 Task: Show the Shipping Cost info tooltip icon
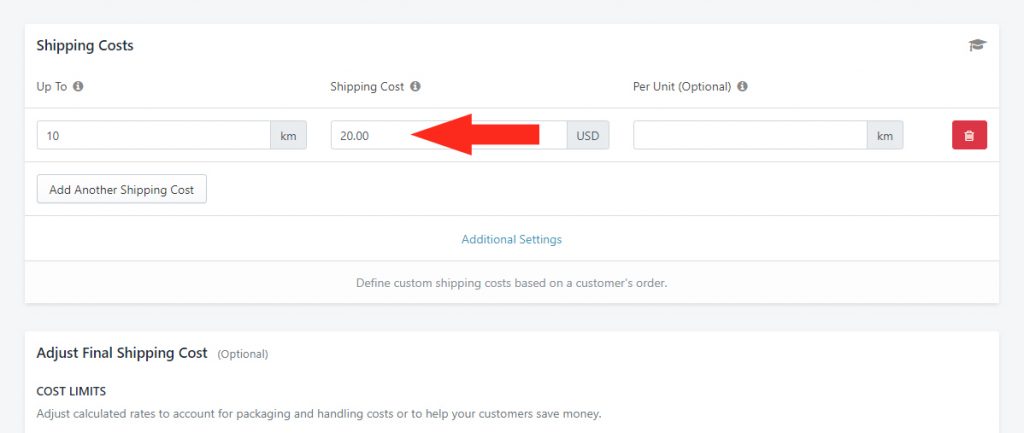(x=415, y=86)
